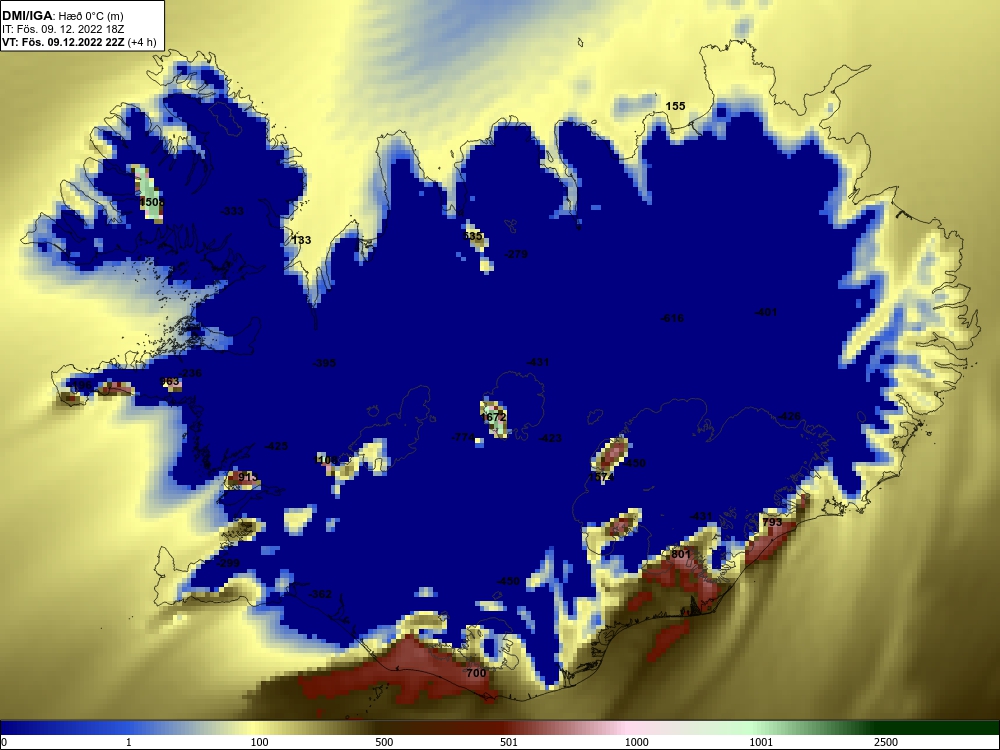Click the 700 value on the south coast
The height and width of the screenshot is (750, 1000).
click(x=476, y=673)
